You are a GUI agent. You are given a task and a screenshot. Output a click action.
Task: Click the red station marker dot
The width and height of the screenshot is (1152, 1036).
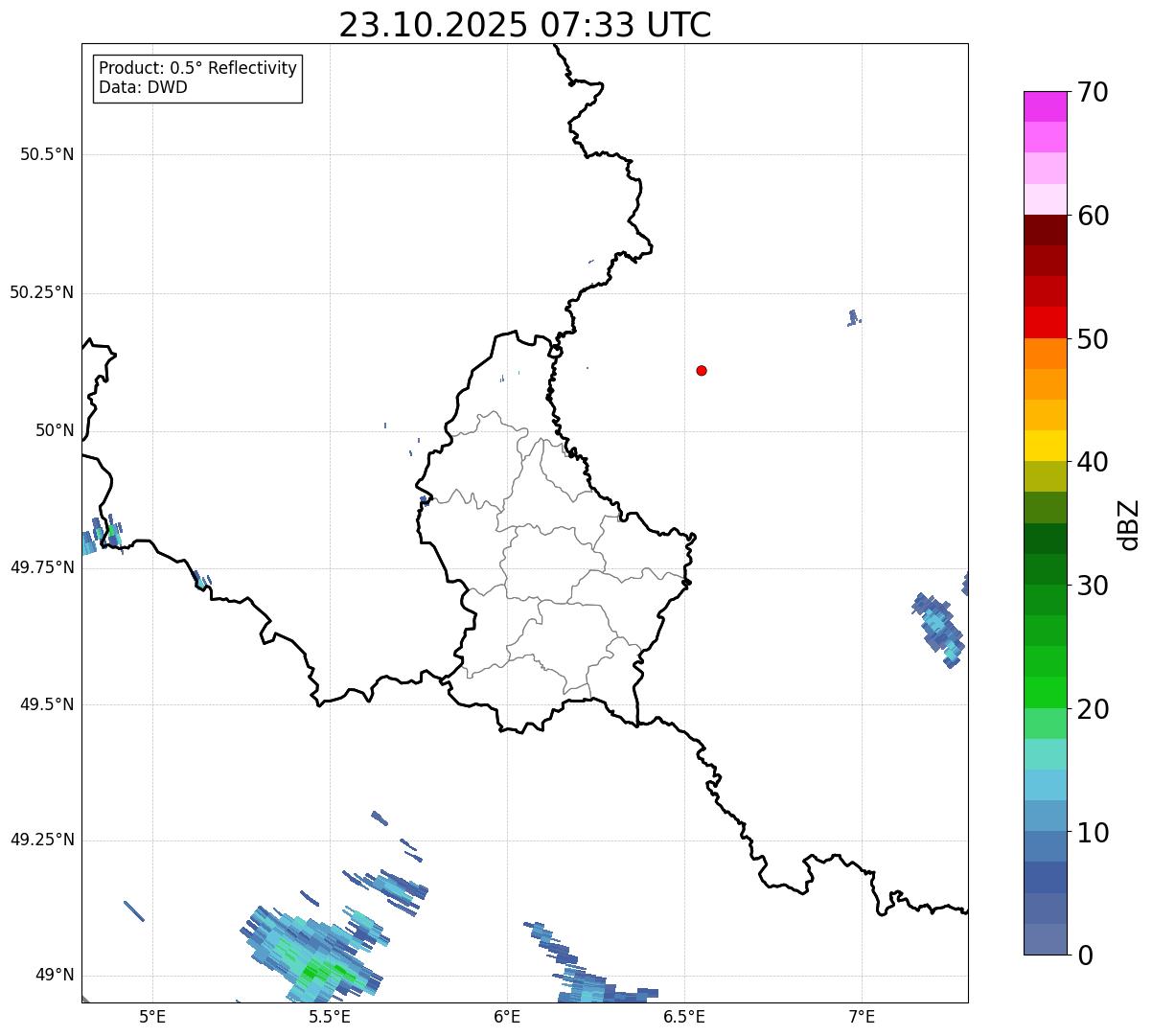click(702, 370)
